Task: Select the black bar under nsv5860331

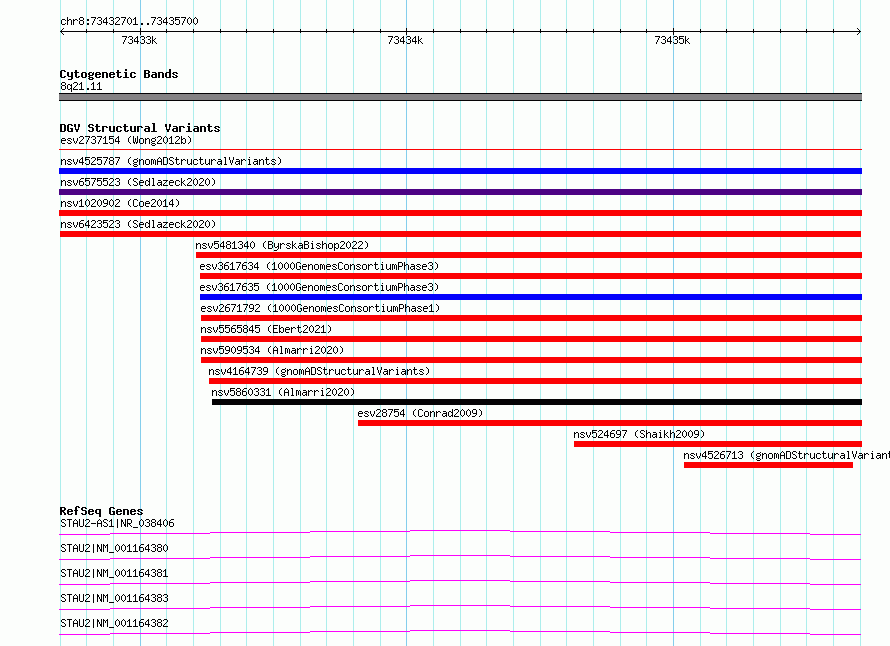Action: pos(537,402)
